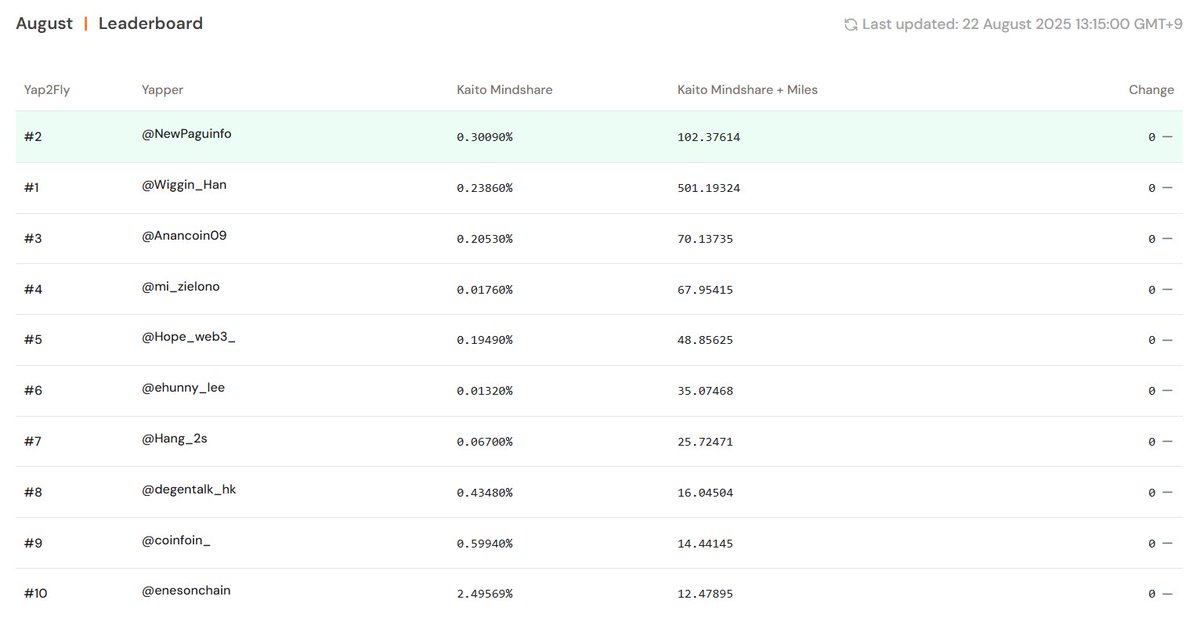
Task: Click the Leaderboard heading text
Action: 151,23
